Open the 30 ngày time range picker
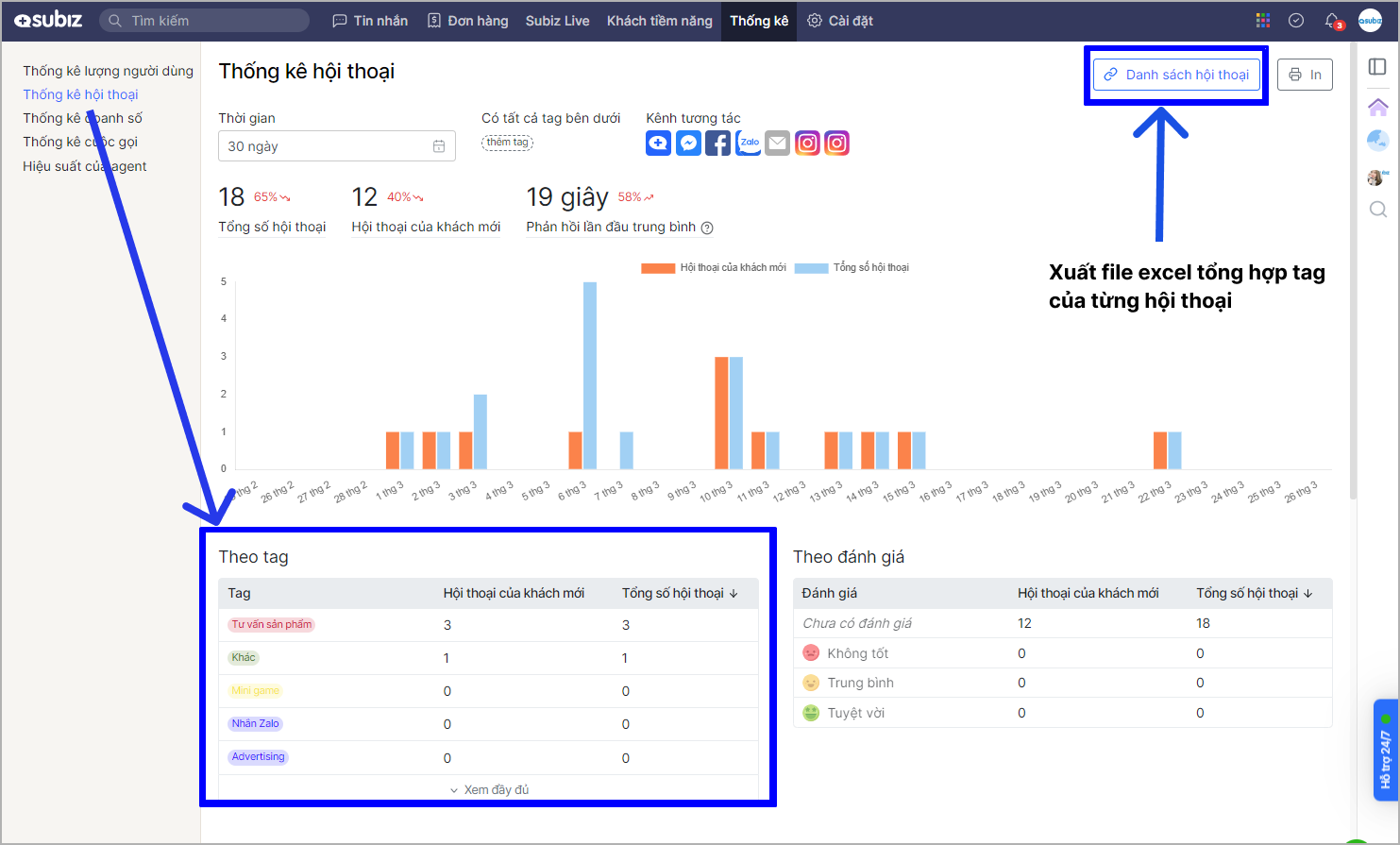The width and height of the screenshot is (1400, 845). tap(336, 146)
